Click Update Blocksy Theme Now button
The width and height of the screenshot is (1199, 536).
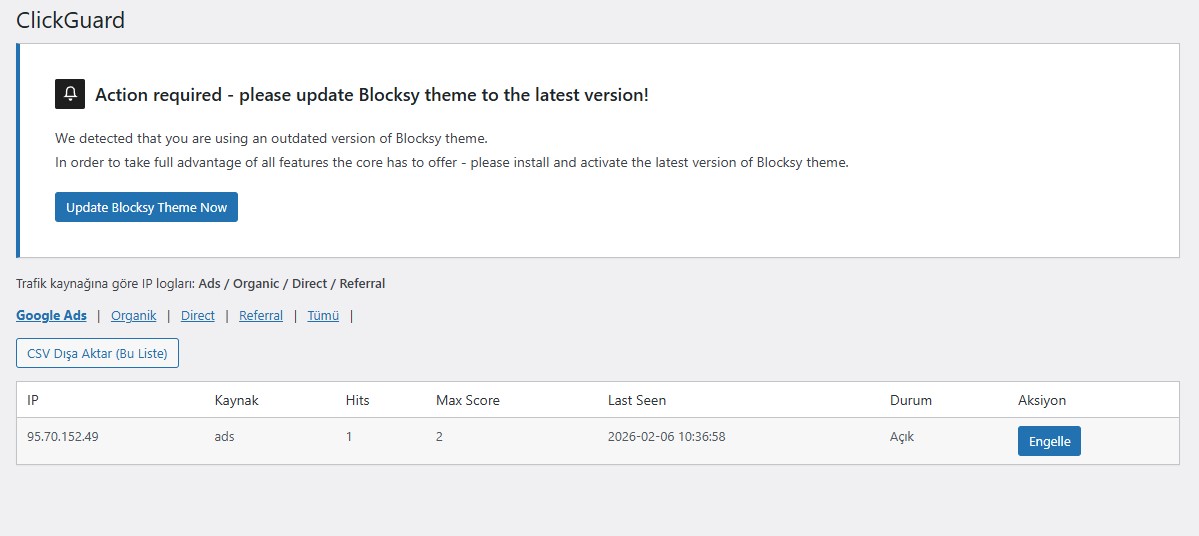pyautogui.click(x=146, y=207)
